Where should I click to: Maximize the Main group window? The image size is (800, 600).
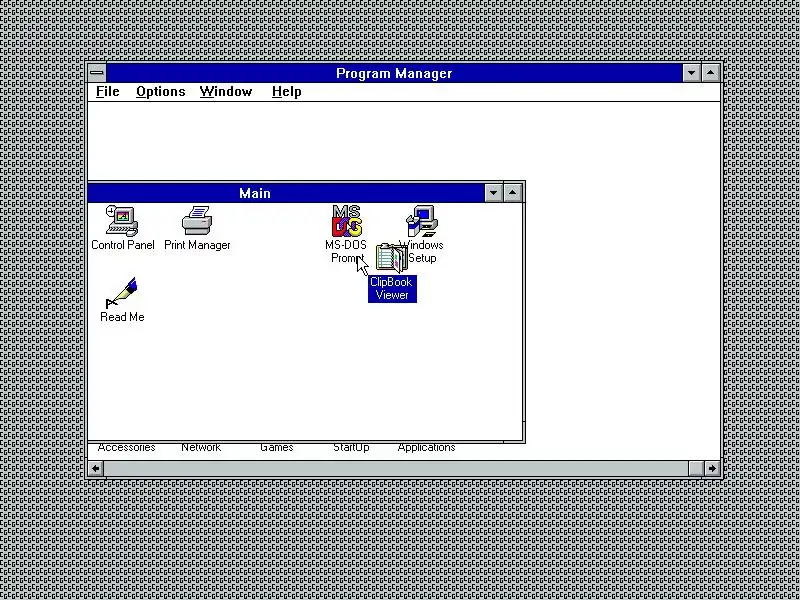(512, 193)
